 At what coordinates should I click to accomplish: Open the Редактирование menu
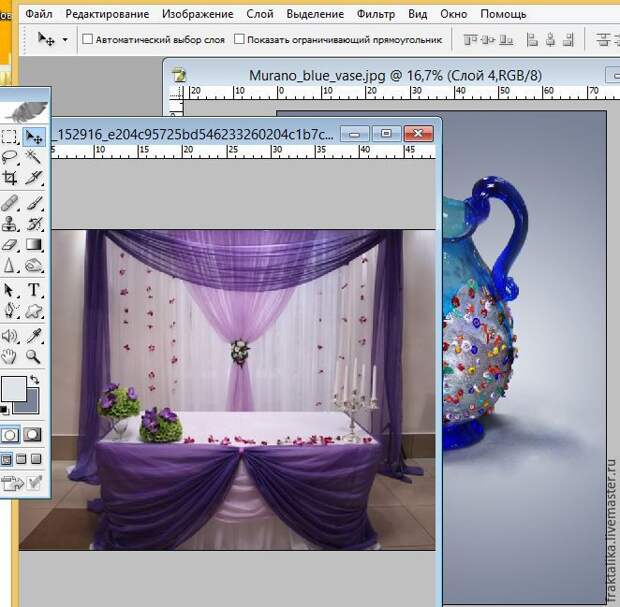coord(107,14)
